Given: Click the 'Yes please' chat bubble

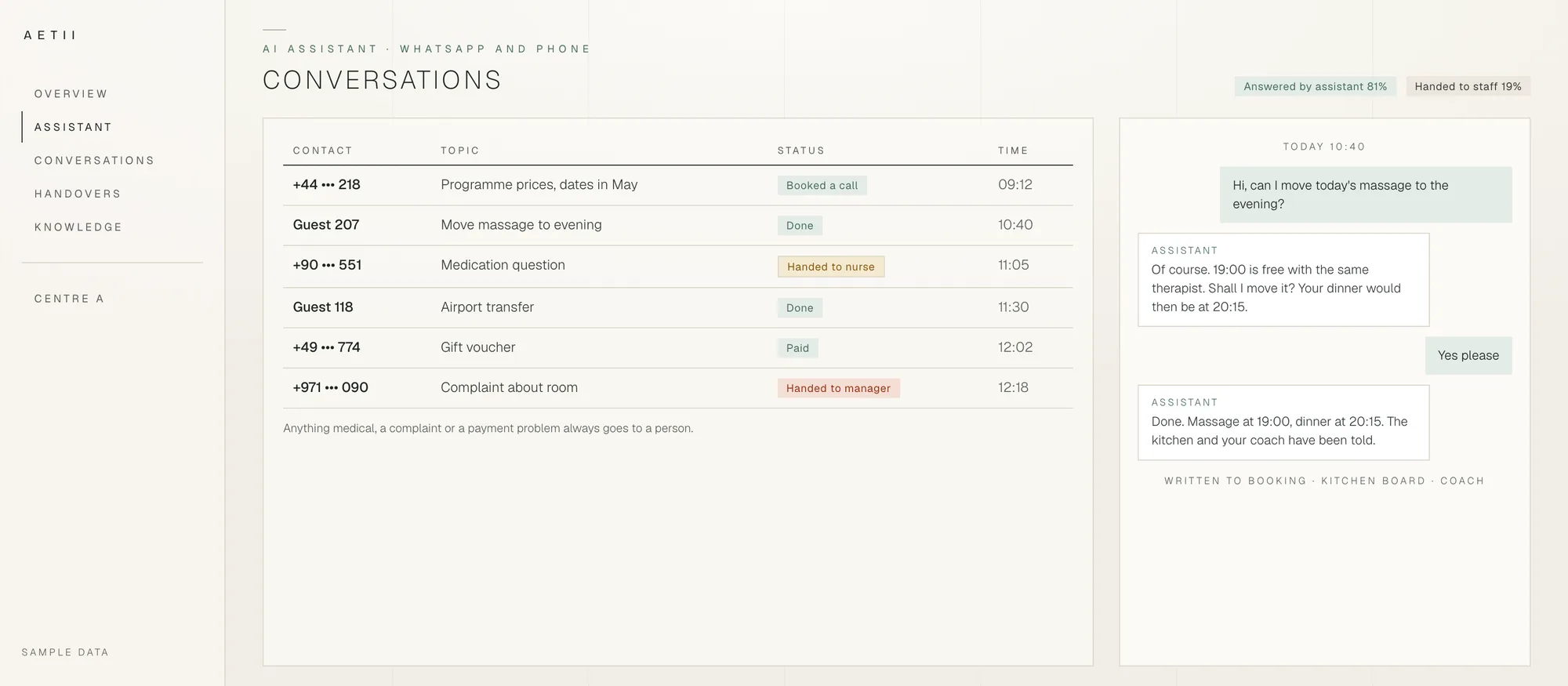Looking at the screenshot, I should coord(1468,356).
